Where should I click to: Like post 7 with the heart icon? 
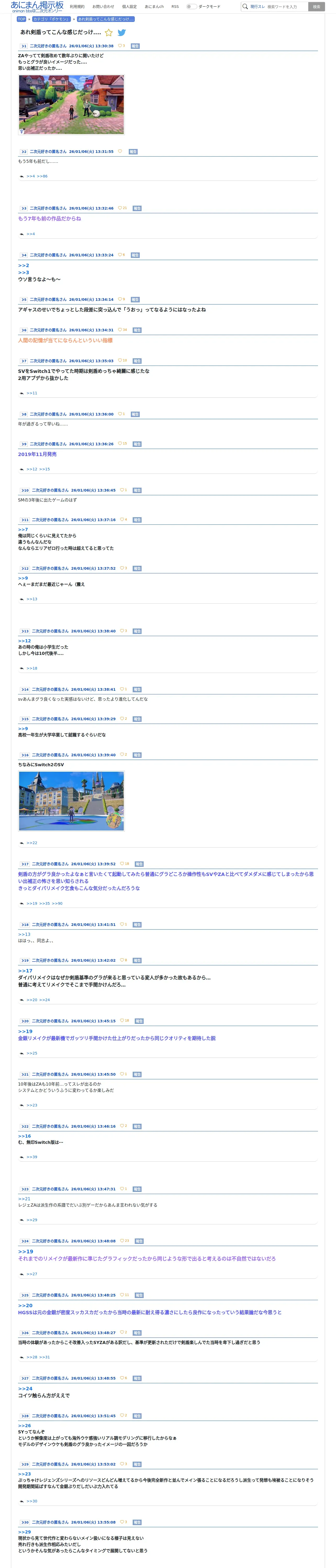coord(120,361)
